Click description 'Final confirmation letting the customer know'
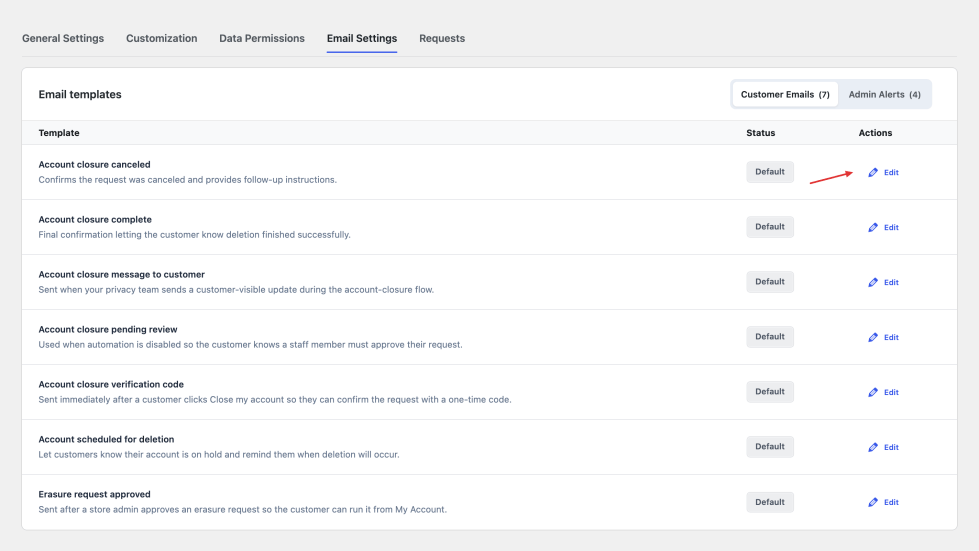979x551 pixels. click(x=194, y=235)
